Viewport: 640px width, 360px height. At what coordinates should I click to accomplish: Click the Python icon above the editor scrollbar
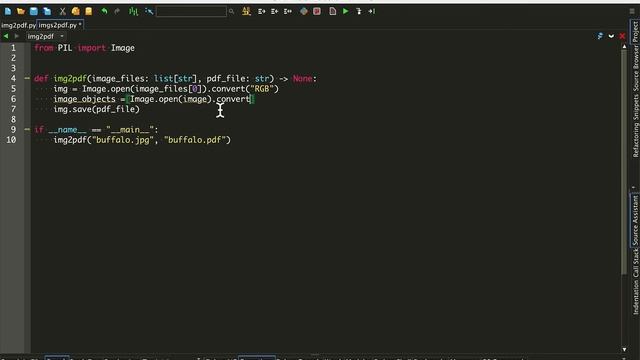[x=600, y=36]
